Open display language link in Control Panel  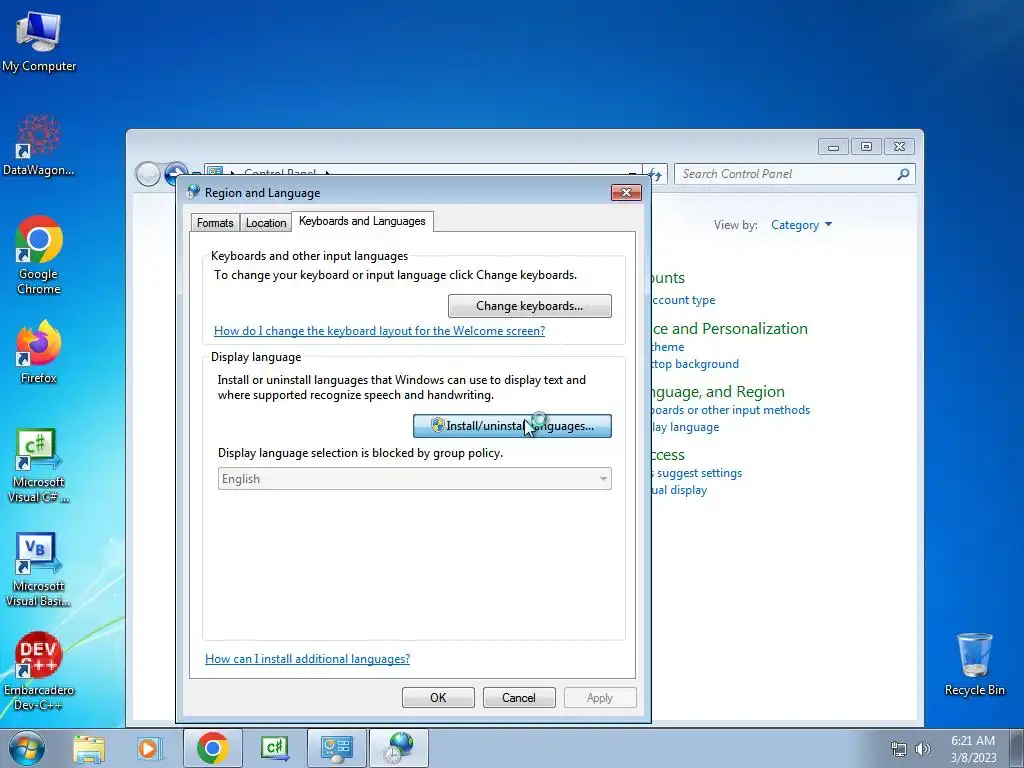coord(685,427)
